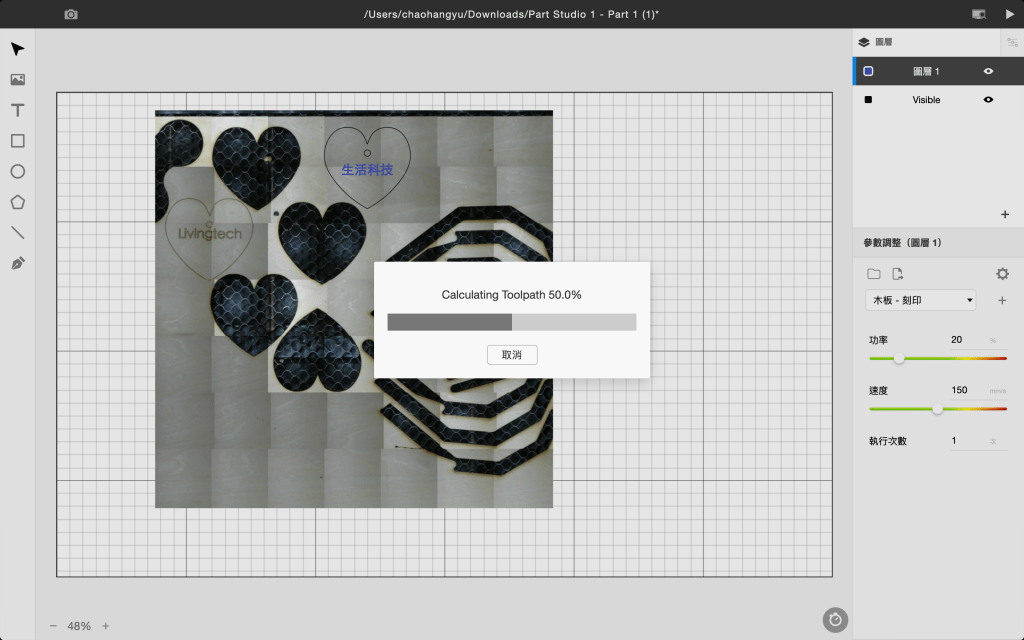Pick the Rectangle shape tool
The height and width of the screenshot is (640, 1024).
(x=17, y=141)
